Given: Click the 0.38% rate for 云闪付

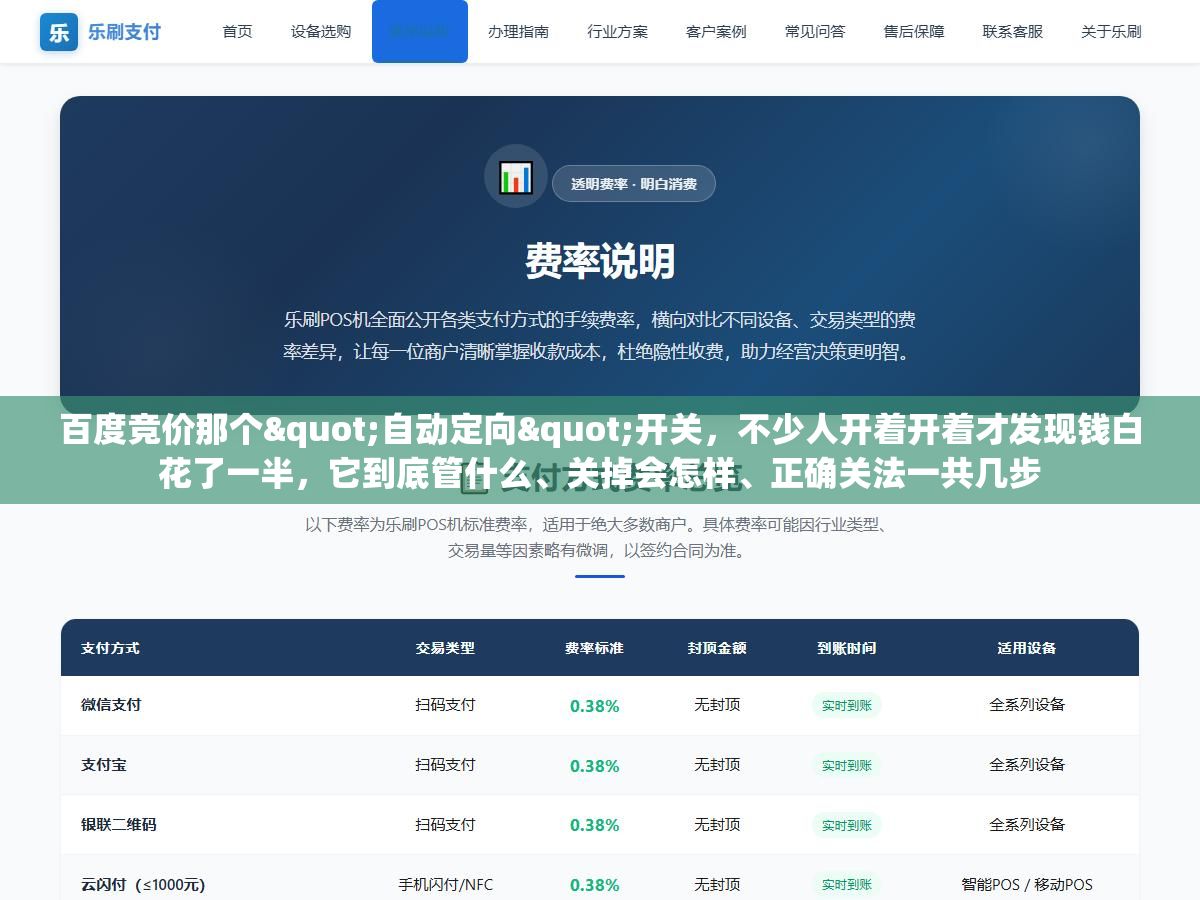Looking at the screenshot, I should (595, 885).
